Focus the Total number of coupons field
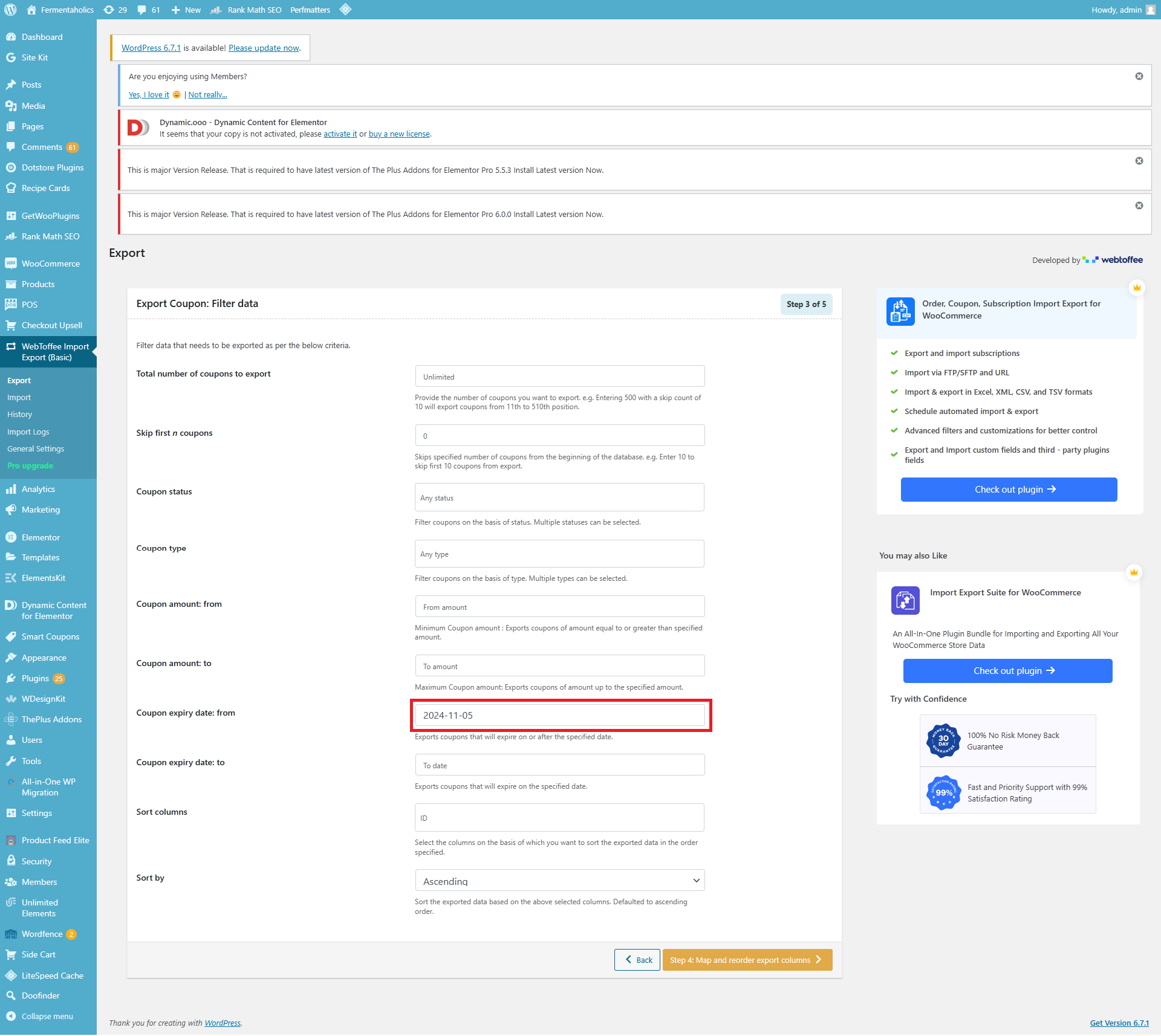Image resolution: width=1161 pixels, height=1036 pixels. (560, 376)
